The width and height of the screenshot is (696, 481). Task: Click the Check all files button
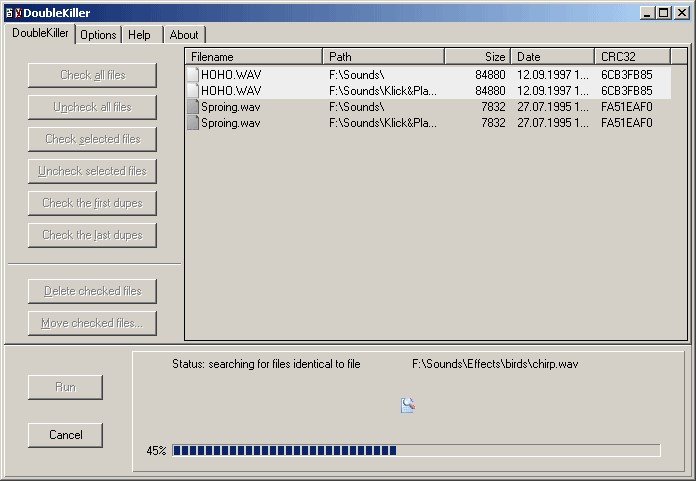tap(92, 75)
